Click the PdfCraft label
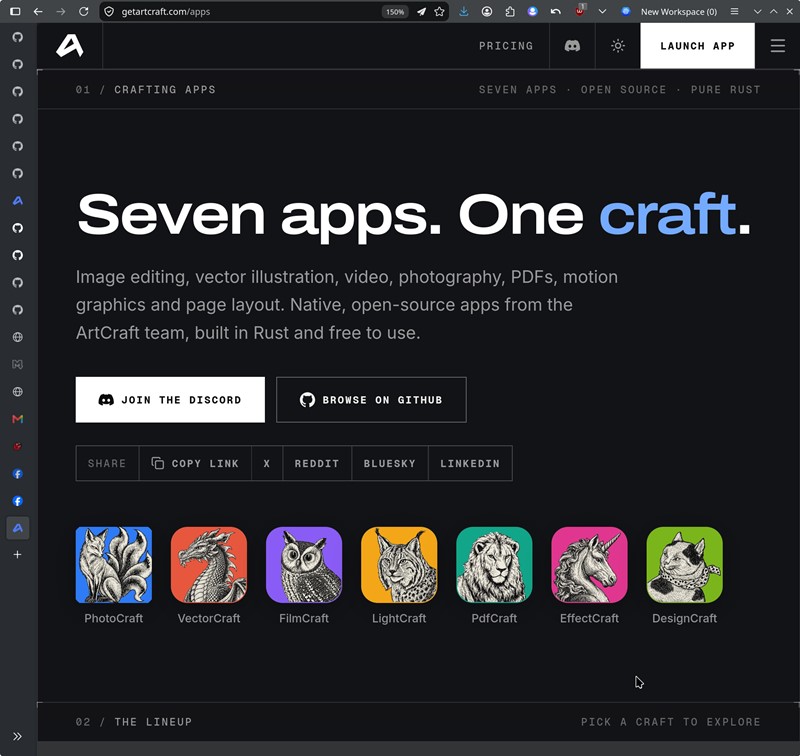The width and height of the screenshot is (800, 756). point(494,618)
